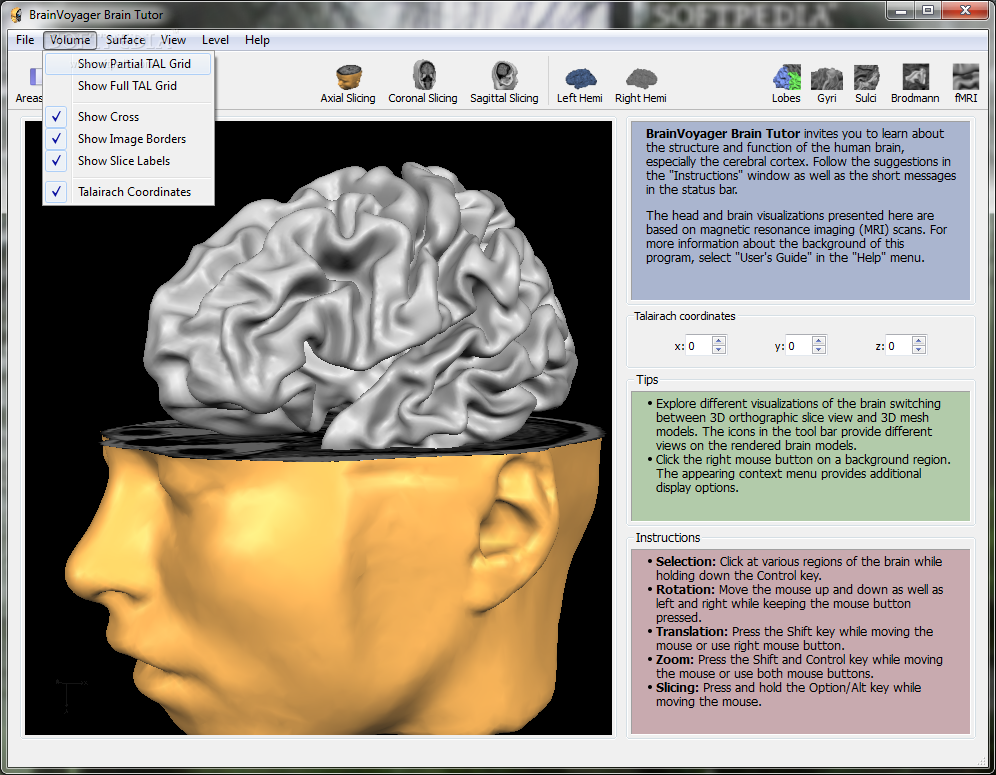Click the BrainVoyager title bar icon

click(16, 15)
